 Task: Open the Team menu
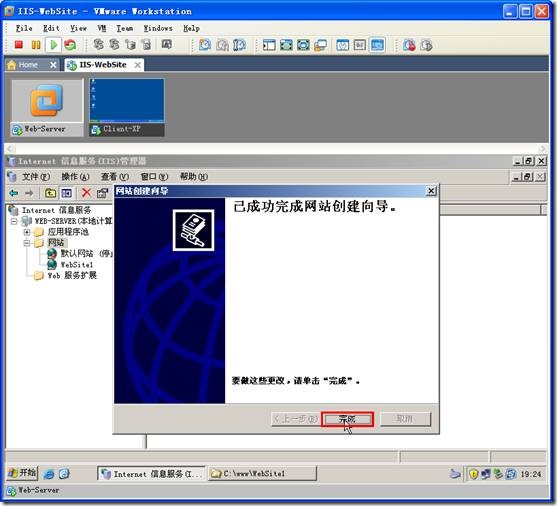125,28
